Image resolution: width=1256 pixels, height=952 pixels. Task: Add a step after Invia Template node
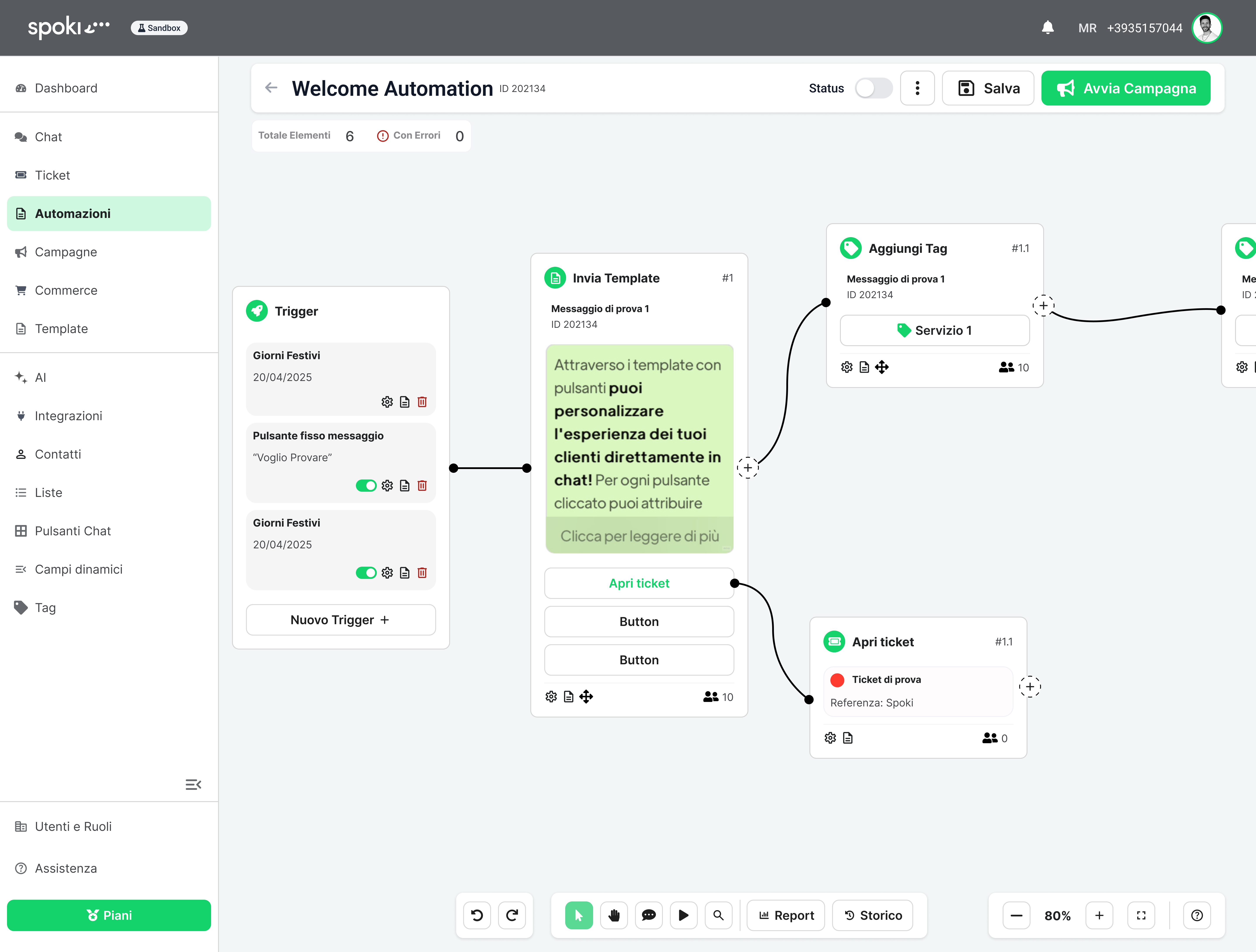(748, 468)
